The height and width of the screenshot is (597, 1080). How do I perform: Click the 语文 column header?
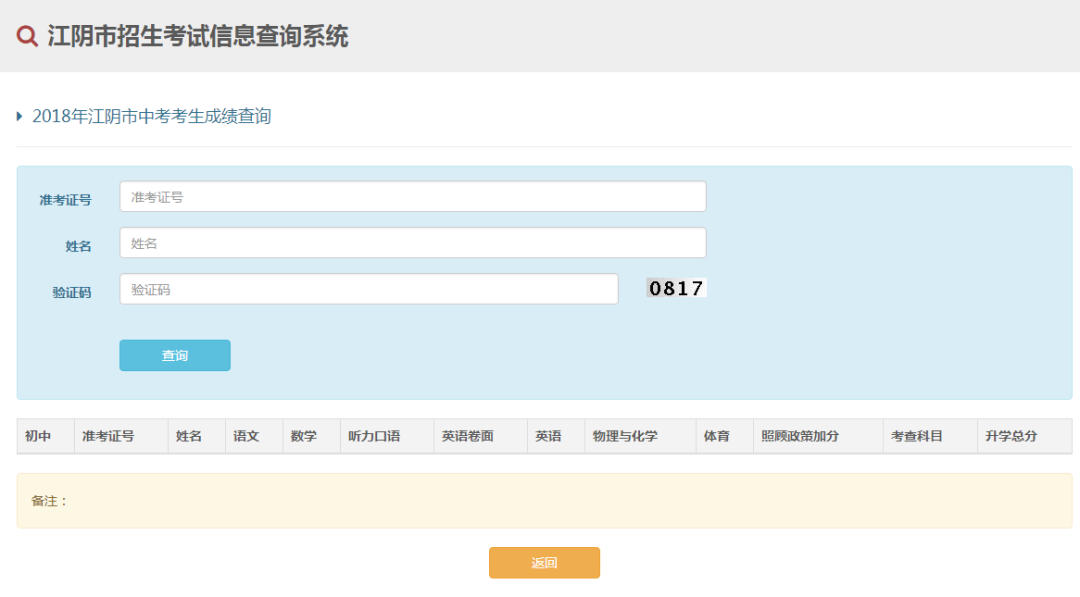pos(246,437)
